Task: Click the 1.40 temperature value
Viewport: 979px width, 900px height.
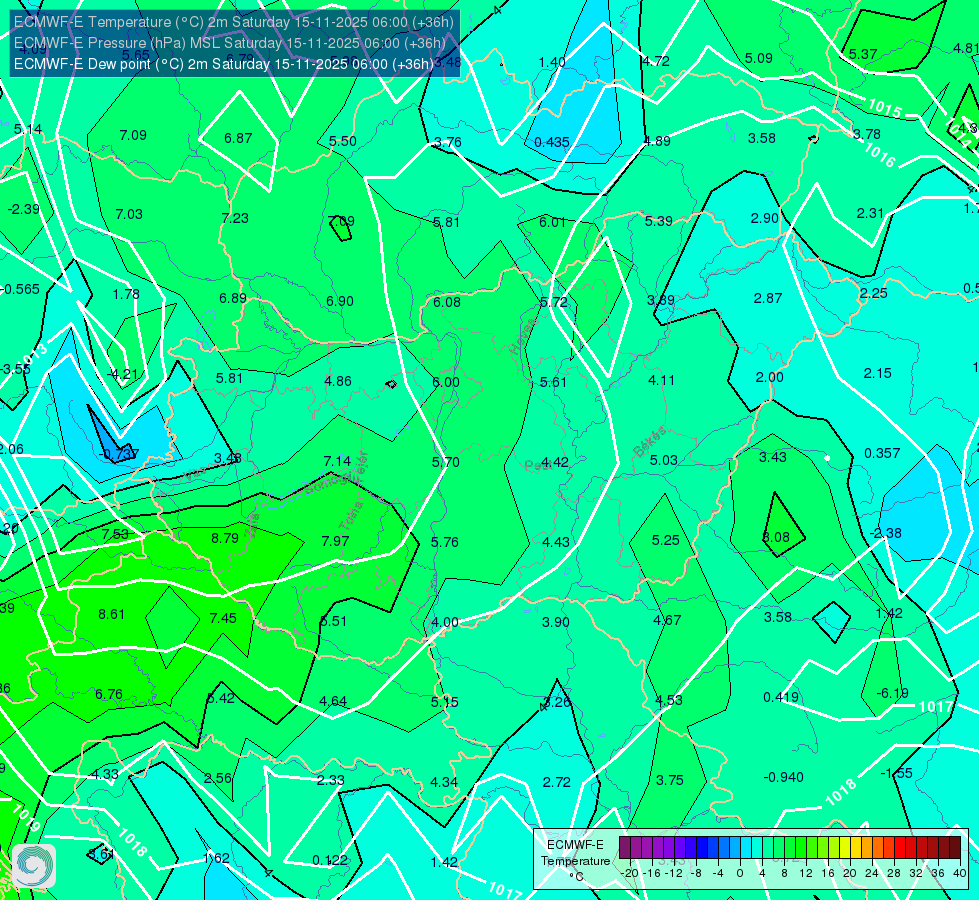Action: [552, 62]
